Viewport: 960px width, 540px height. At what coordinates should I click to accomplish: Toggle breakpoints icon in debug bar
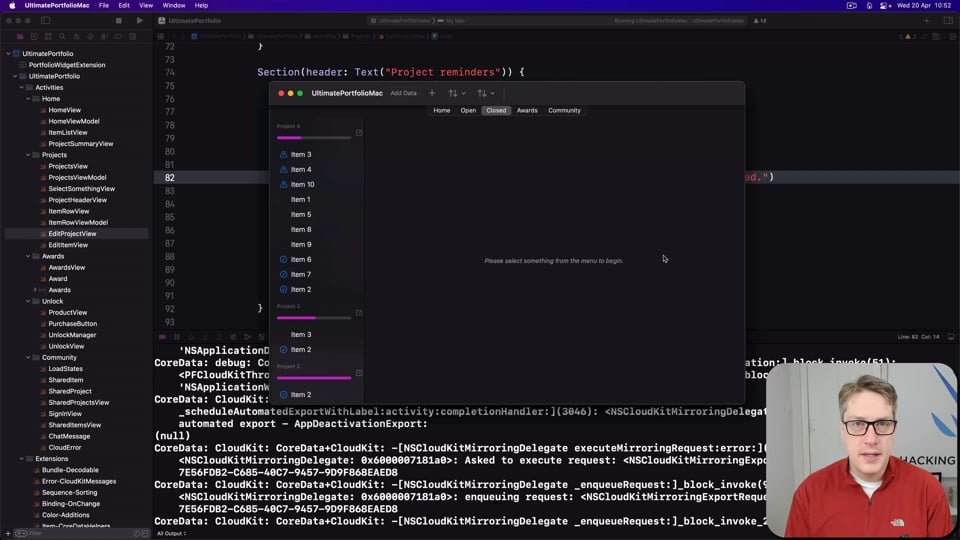click(x=162, y=337)
